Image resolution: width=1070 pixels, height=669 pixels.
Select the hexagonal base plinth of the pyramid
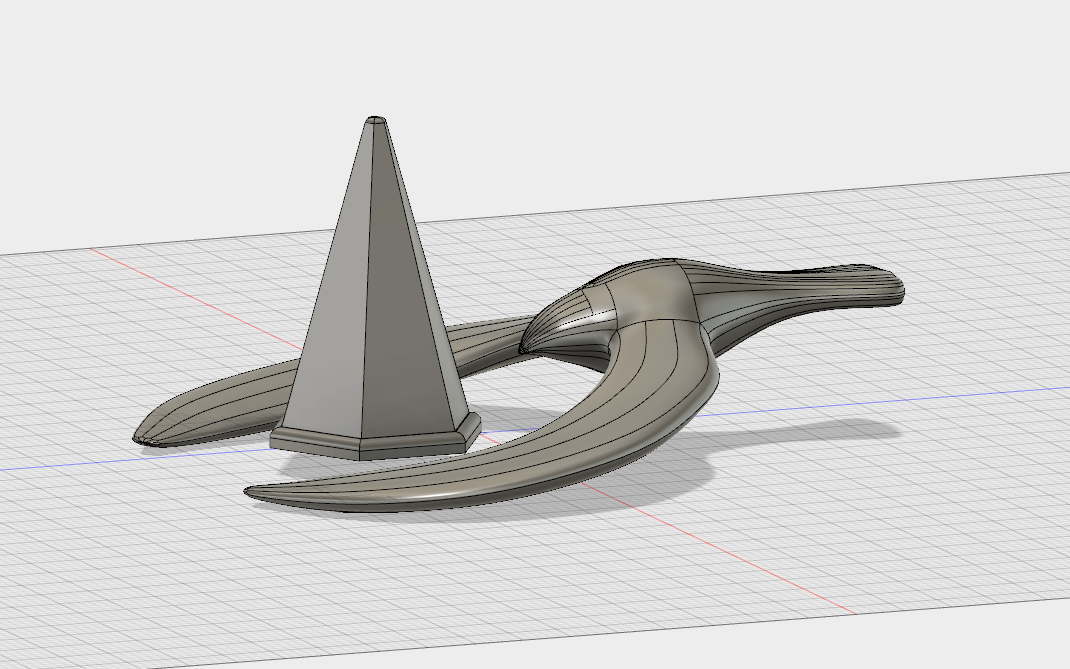370,442
